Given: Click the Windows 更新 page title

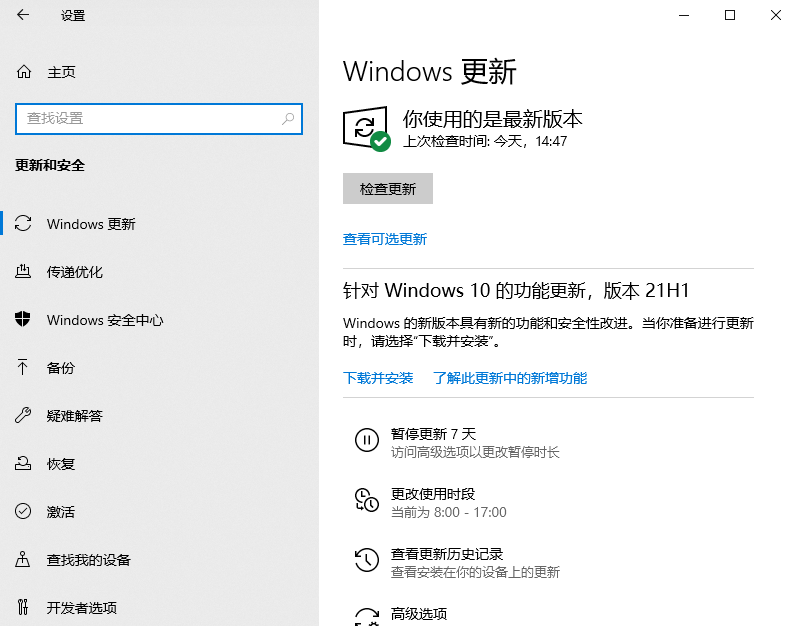Looking at the screenshot, I should (429, 71).
